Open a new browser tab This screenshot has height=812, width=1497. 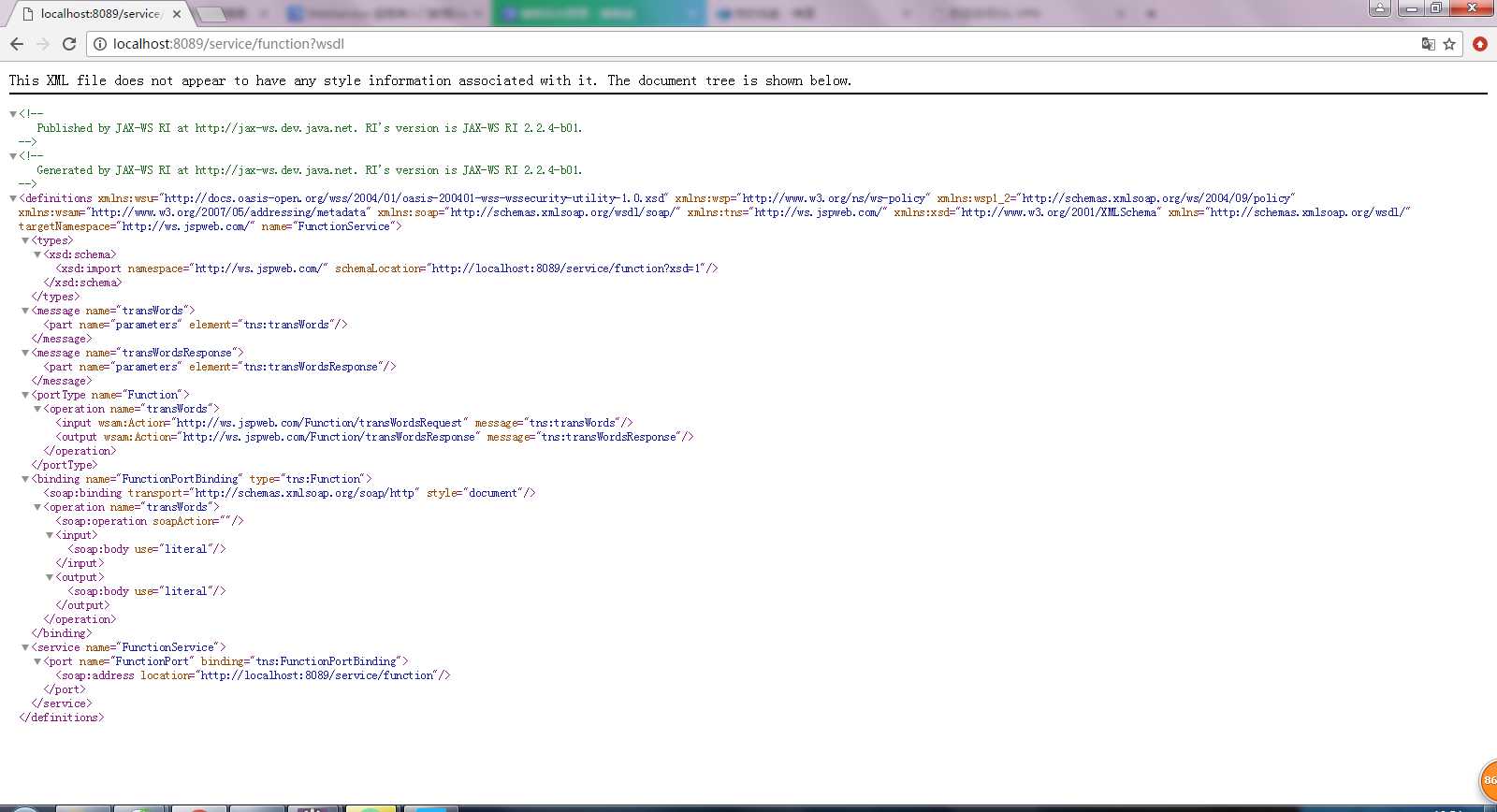coord(211,14)
